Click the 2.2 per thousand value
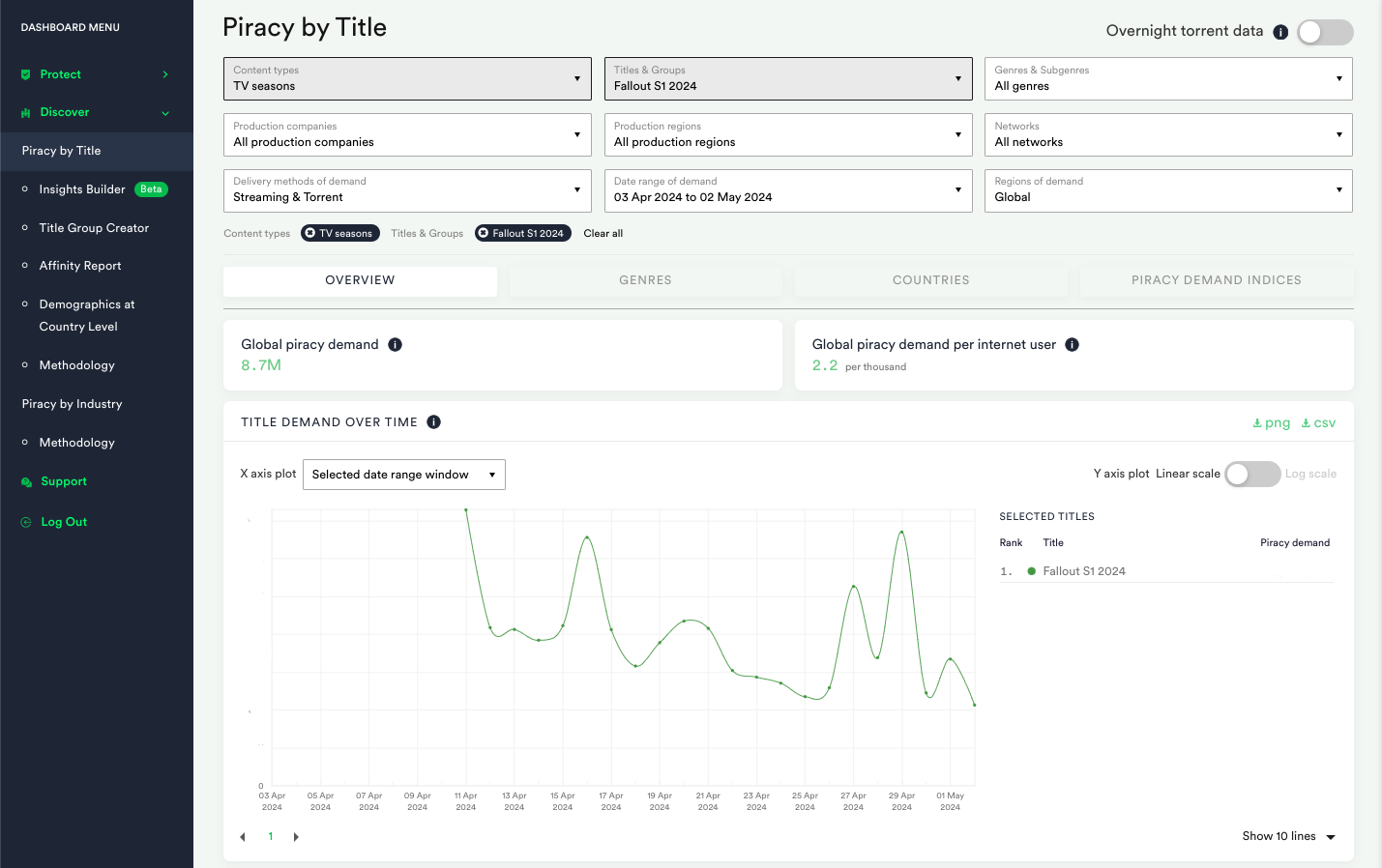This screenshot has height=868, width=1382. 825,365
